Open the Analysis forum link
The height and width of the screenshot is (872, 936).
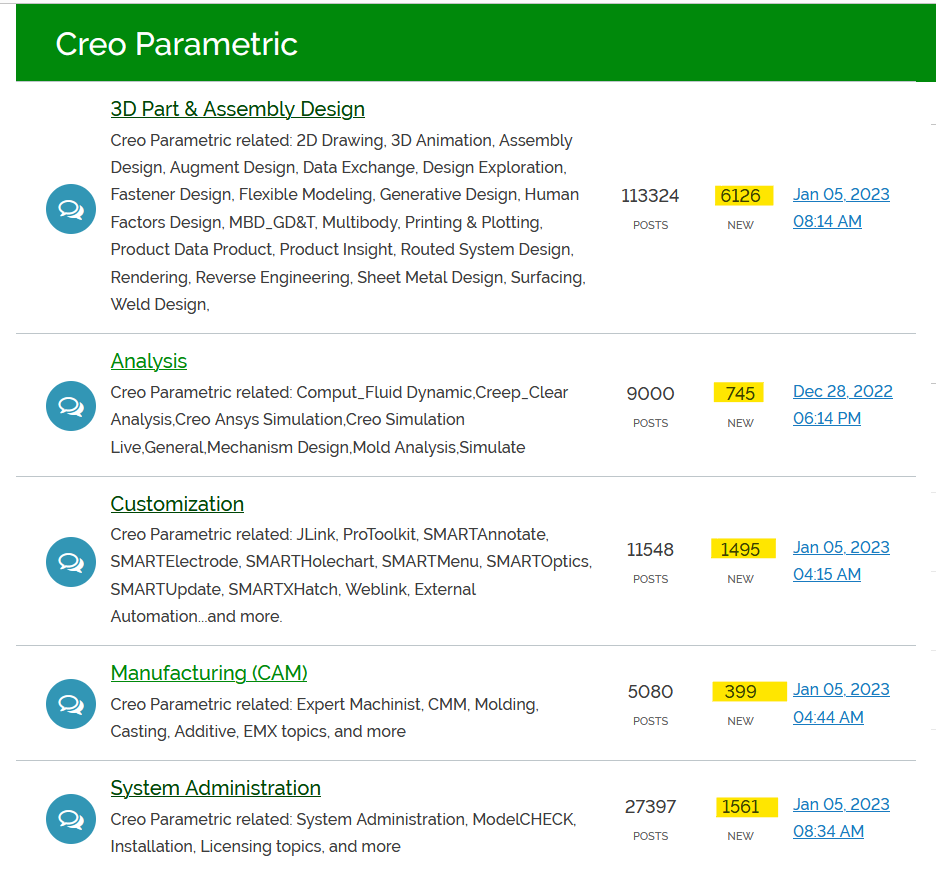point(148,361)
